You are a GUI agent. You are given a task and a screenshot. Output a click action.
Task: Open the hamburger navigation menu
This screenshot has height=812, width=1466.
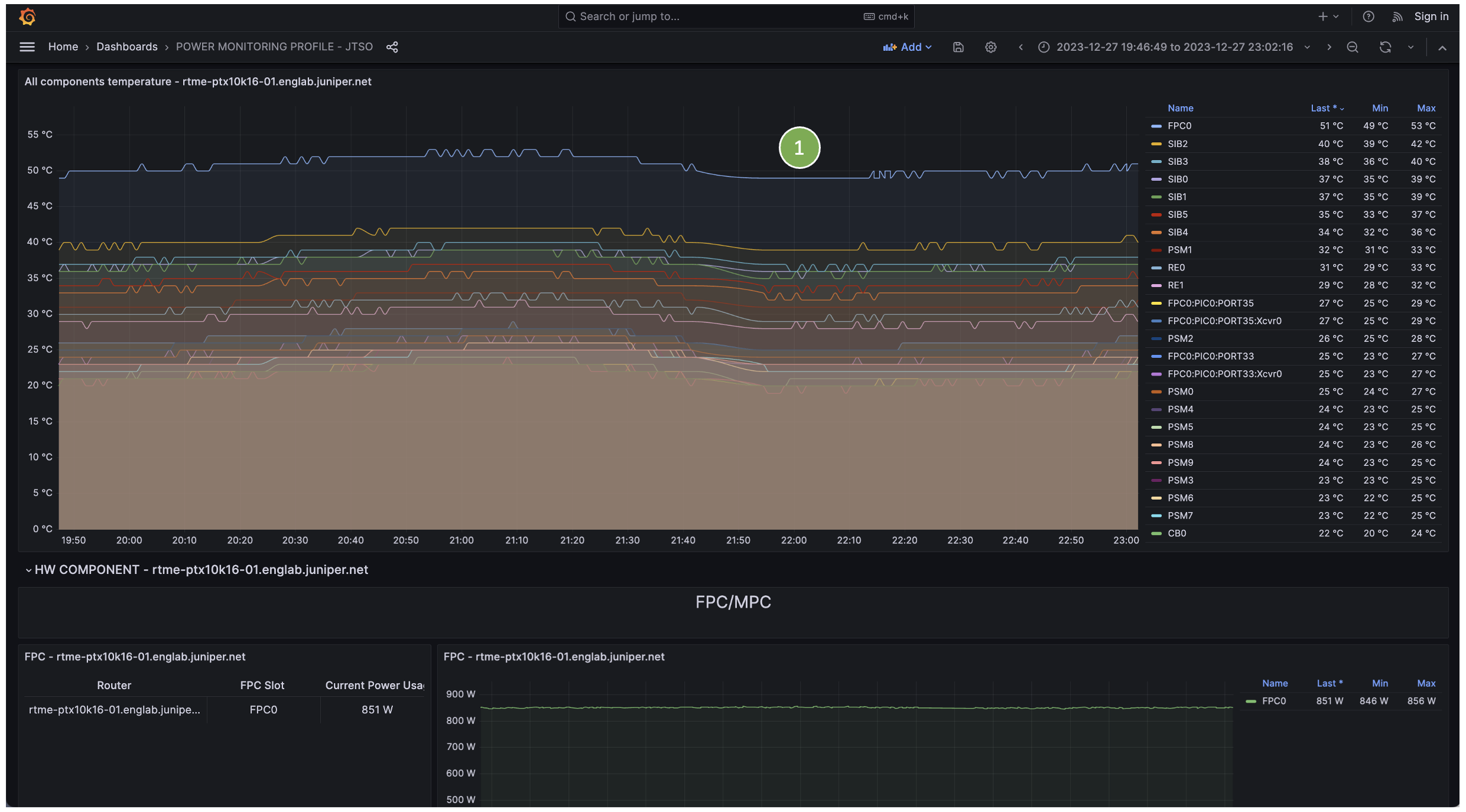(27, 47)
